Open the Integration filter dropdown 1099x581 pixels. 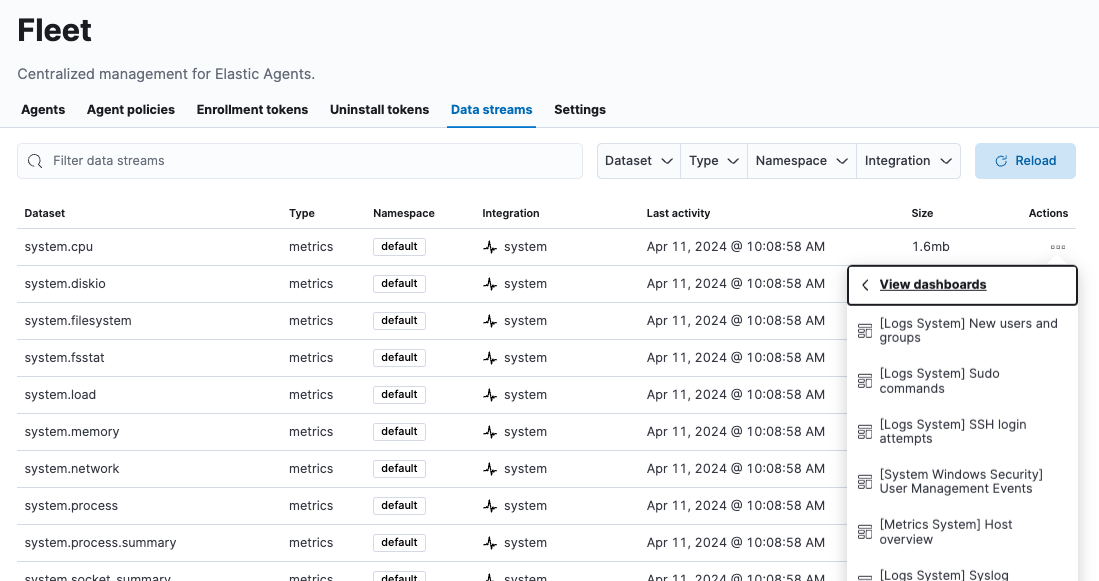(x=907, y=160)
